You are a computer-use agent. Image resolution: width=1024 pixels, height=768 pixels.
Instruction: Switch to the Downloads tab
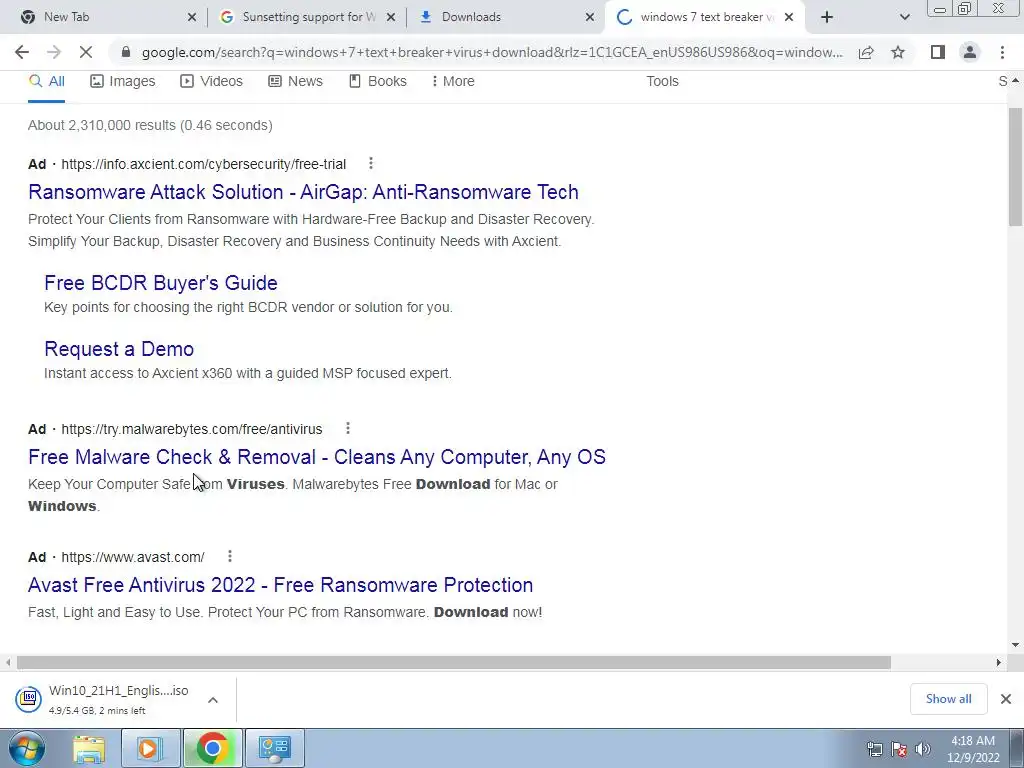coord(506,17)
